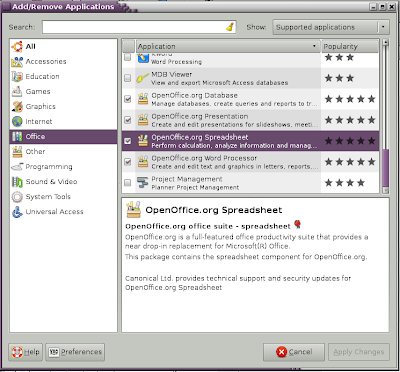Viewport: 400px width, 372px height.
Task: Select the All category
Action: (63, 47)
